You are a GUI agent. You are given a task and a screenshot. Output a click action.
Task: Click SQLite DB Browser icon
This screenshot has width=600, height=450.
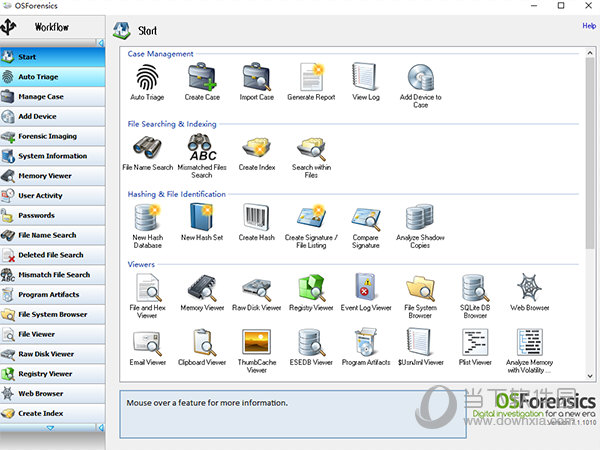[475, 288]
